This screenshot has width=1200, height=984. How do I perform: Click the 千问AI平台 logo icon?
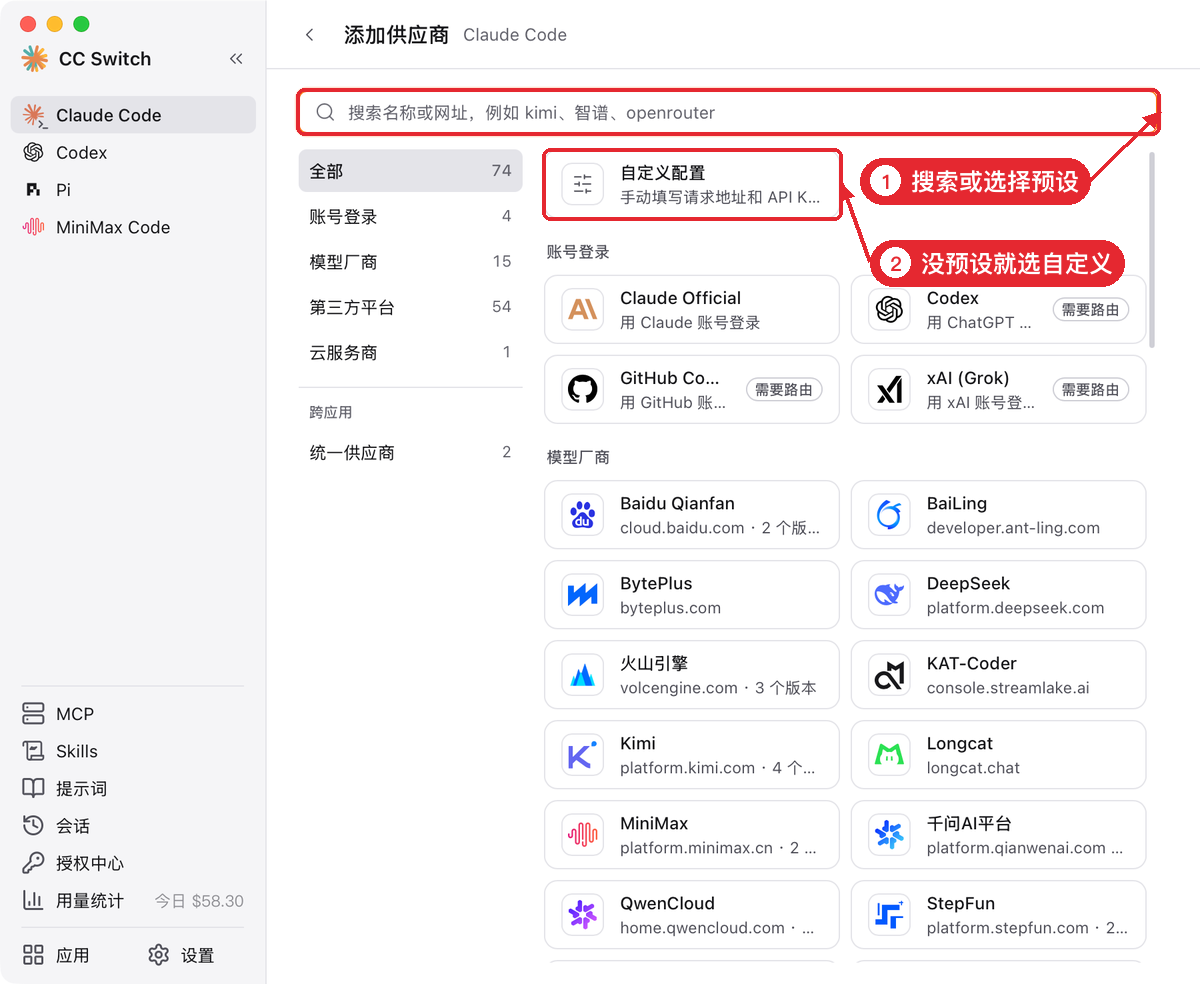[889, 835]
